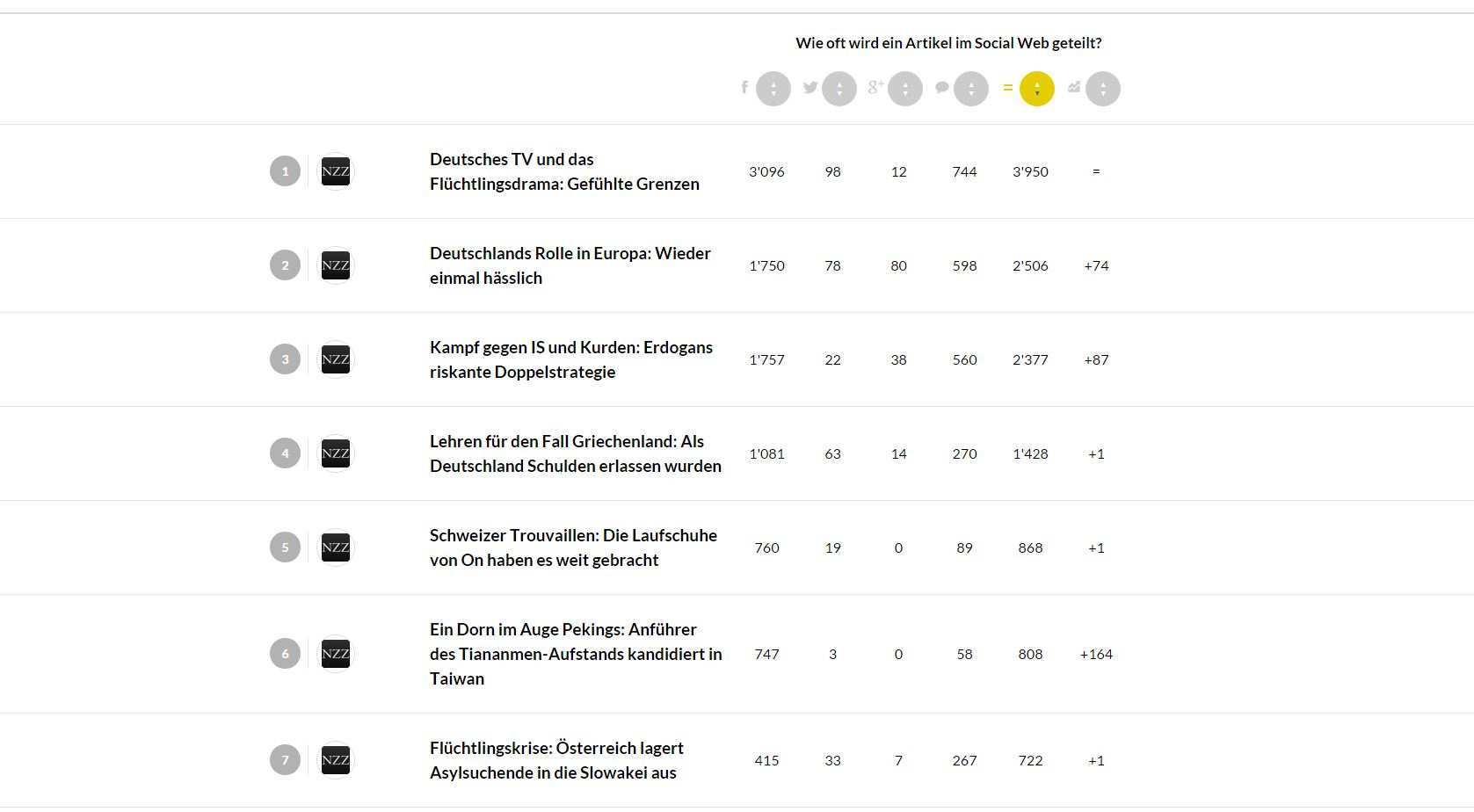Open article 'Deutsches TV und das Flüchtlingsdrama'

[x=564, y=171]
